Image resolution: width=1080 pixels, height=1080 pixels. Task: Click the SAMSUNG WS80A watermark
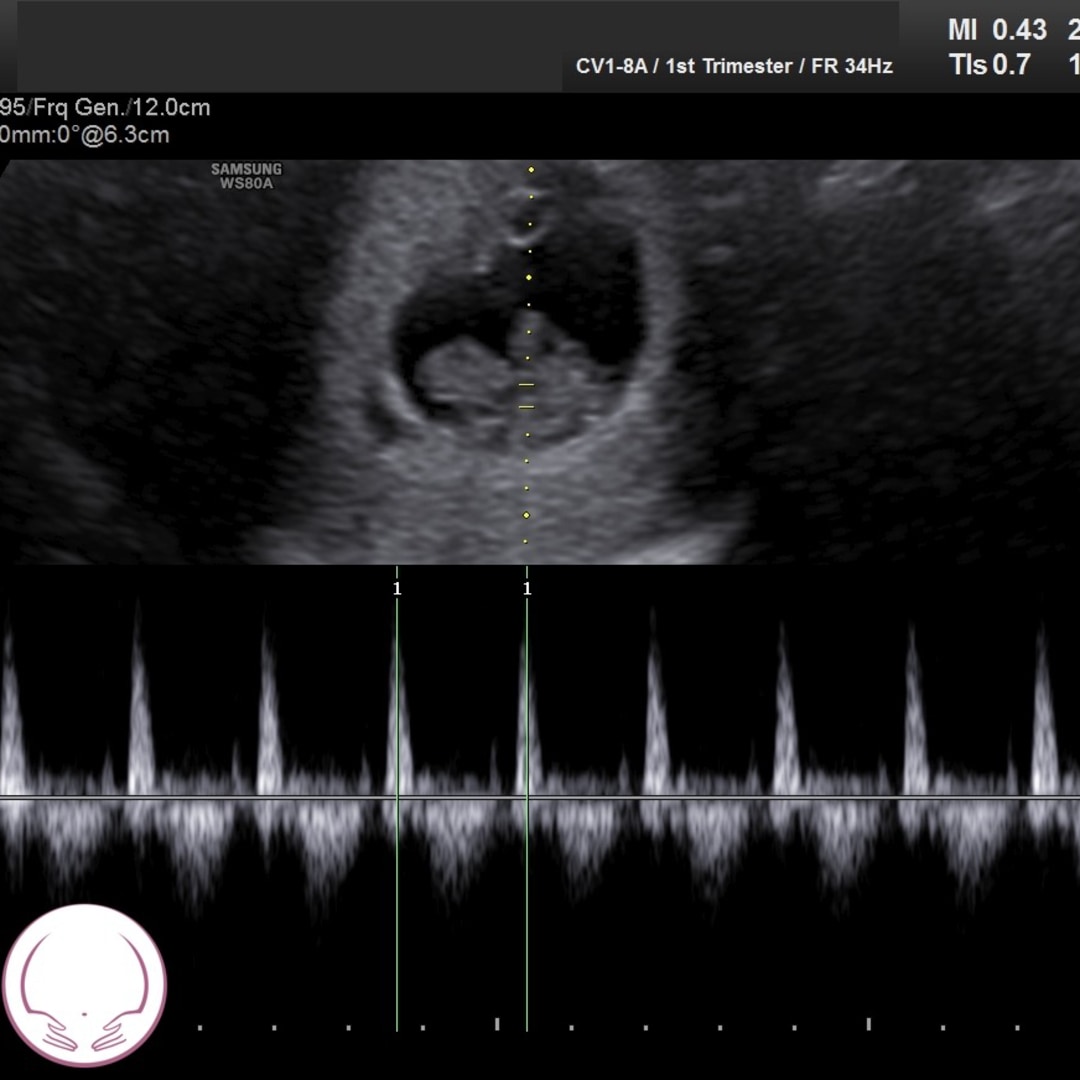click(246, 176)
